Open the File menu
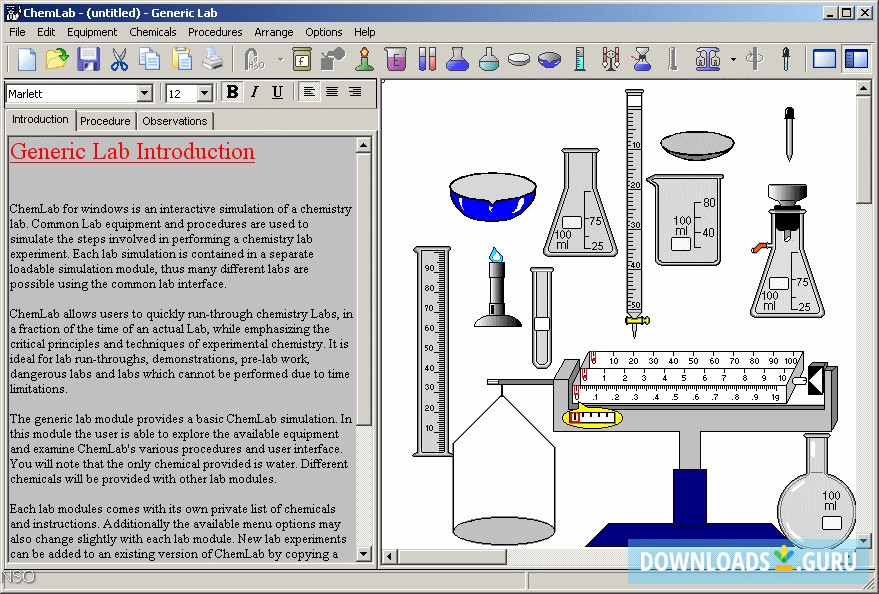The image size is (879, 594). point(17,32)
